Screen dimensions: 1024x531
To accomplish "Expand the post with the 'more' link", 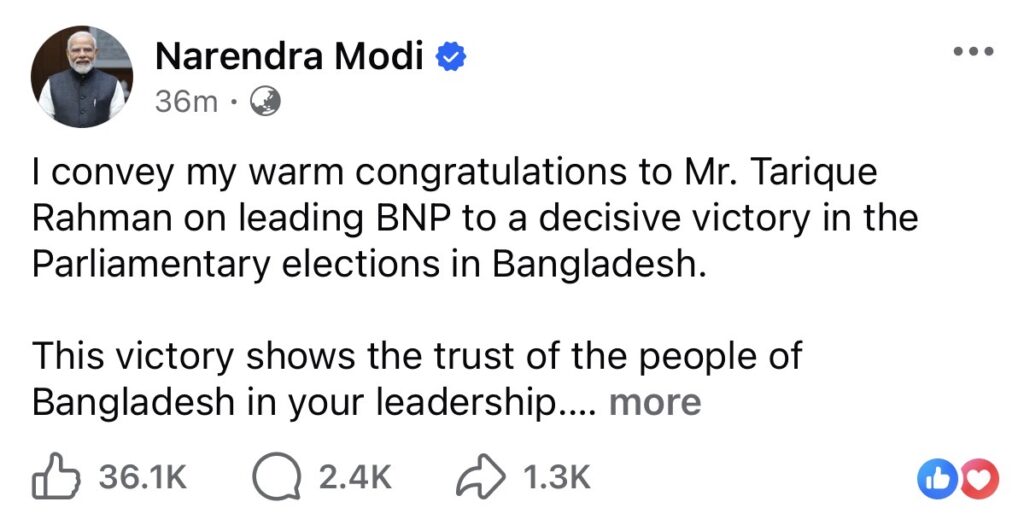I will [x=655, y=402].
